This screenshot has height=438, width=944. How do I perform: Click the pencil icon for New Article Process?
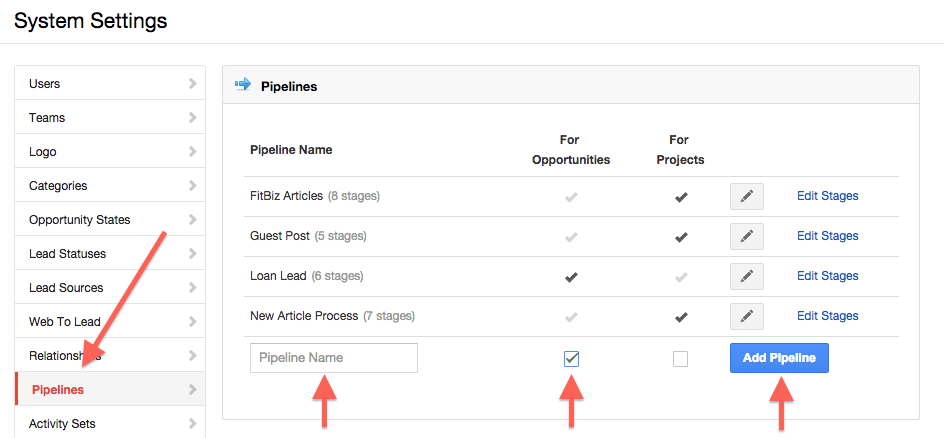(x=746, y=316)
